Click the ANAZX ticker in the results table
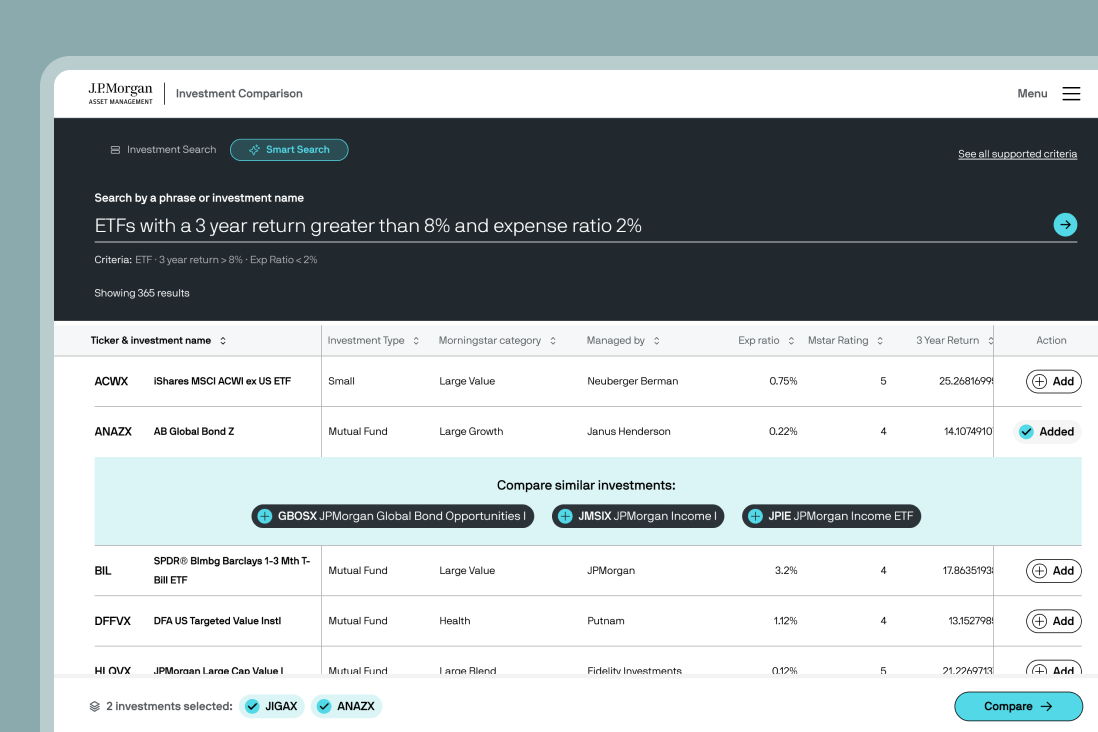Viewport: 1098px width, 732px height. pyautogui.click(x=113, y=431)
